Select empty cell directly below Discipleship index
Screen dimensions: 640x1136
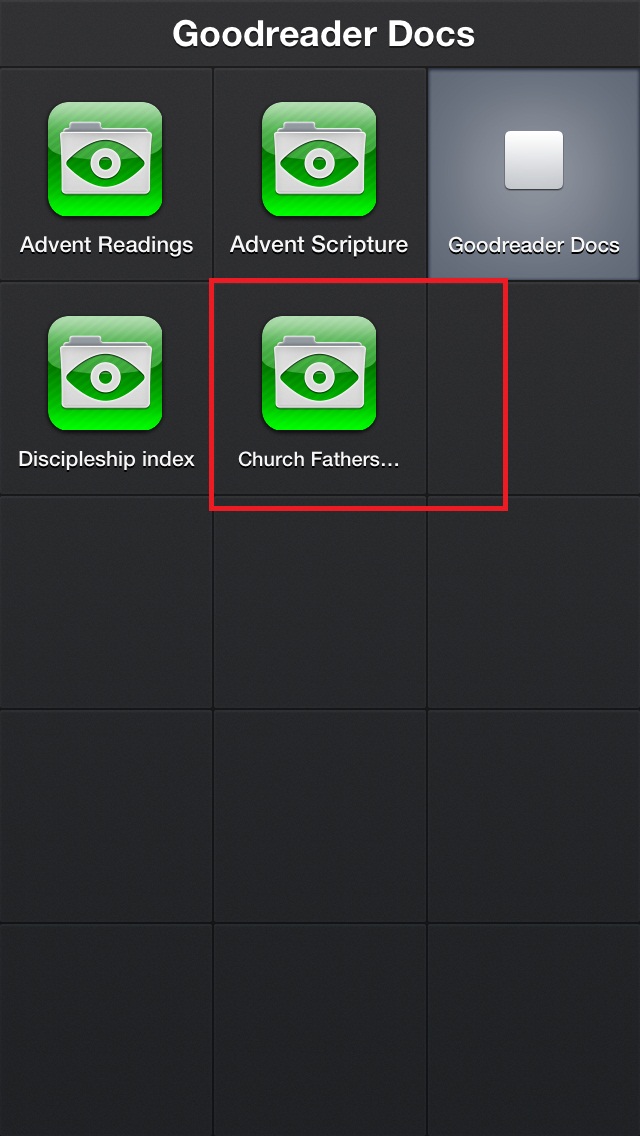pyautogui.click(x=106, y=602)
